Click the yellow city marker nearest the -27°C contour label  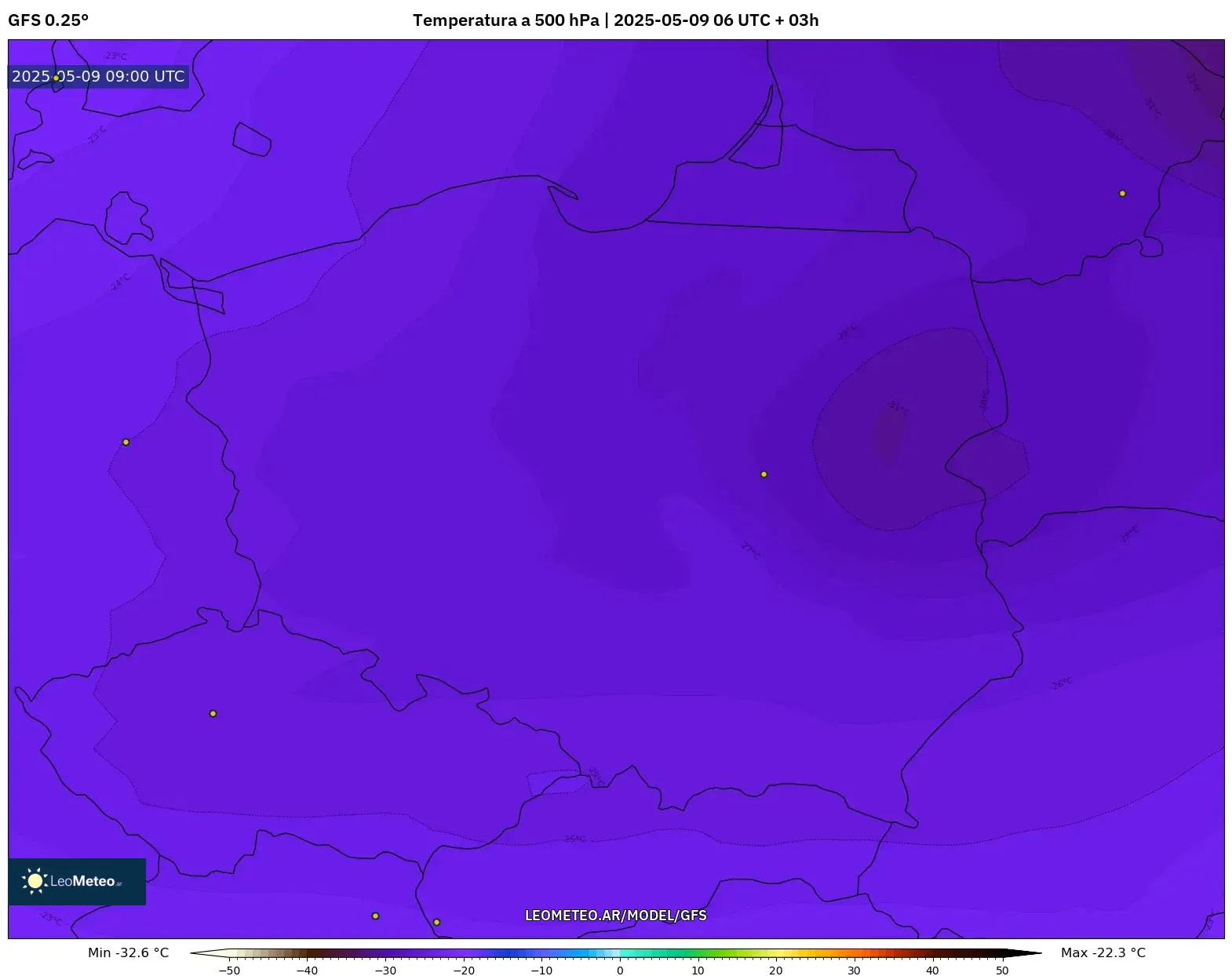point(764,474)
